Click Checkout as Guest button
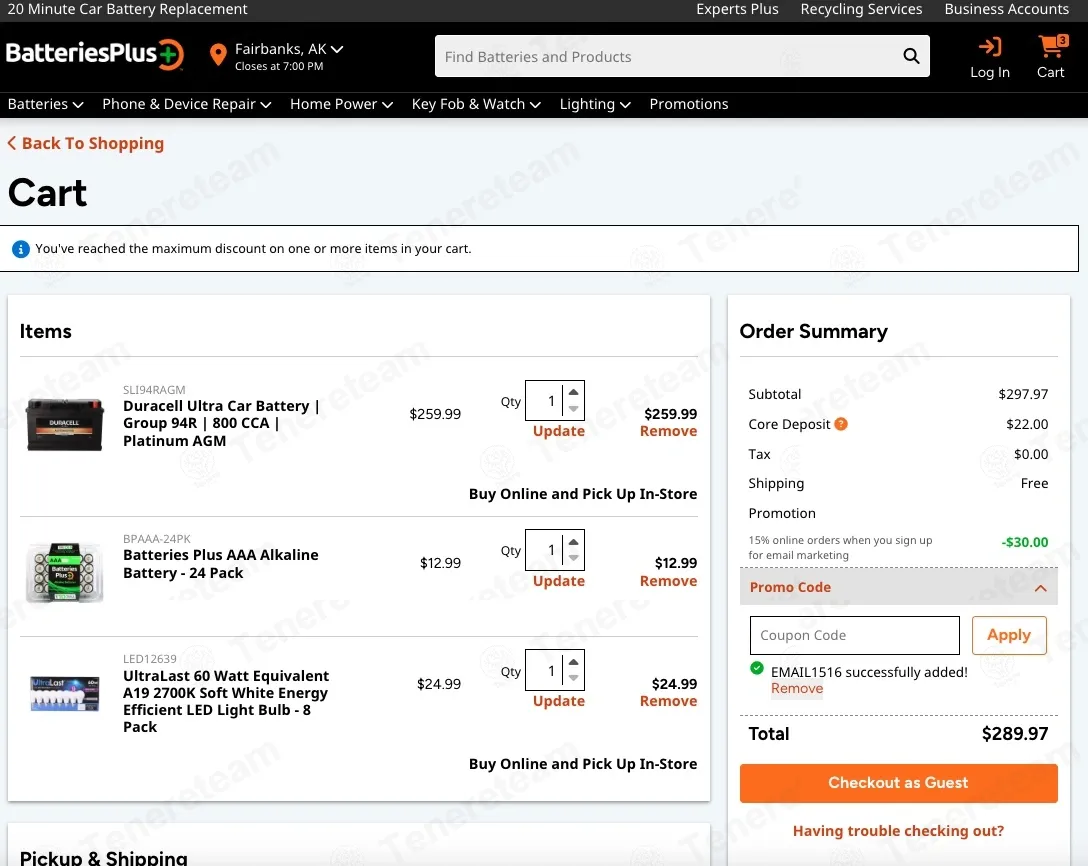The width and height of the screenshot is (1088, 866). [899, 783]
